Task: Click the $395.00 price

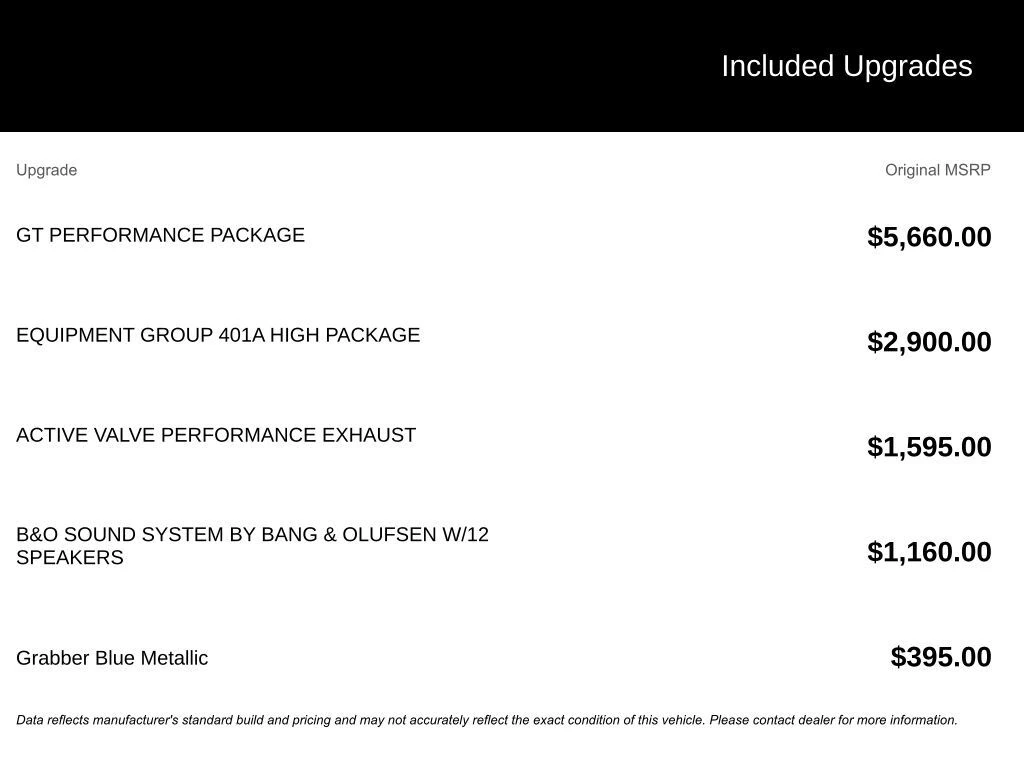Action: (941, 657)
